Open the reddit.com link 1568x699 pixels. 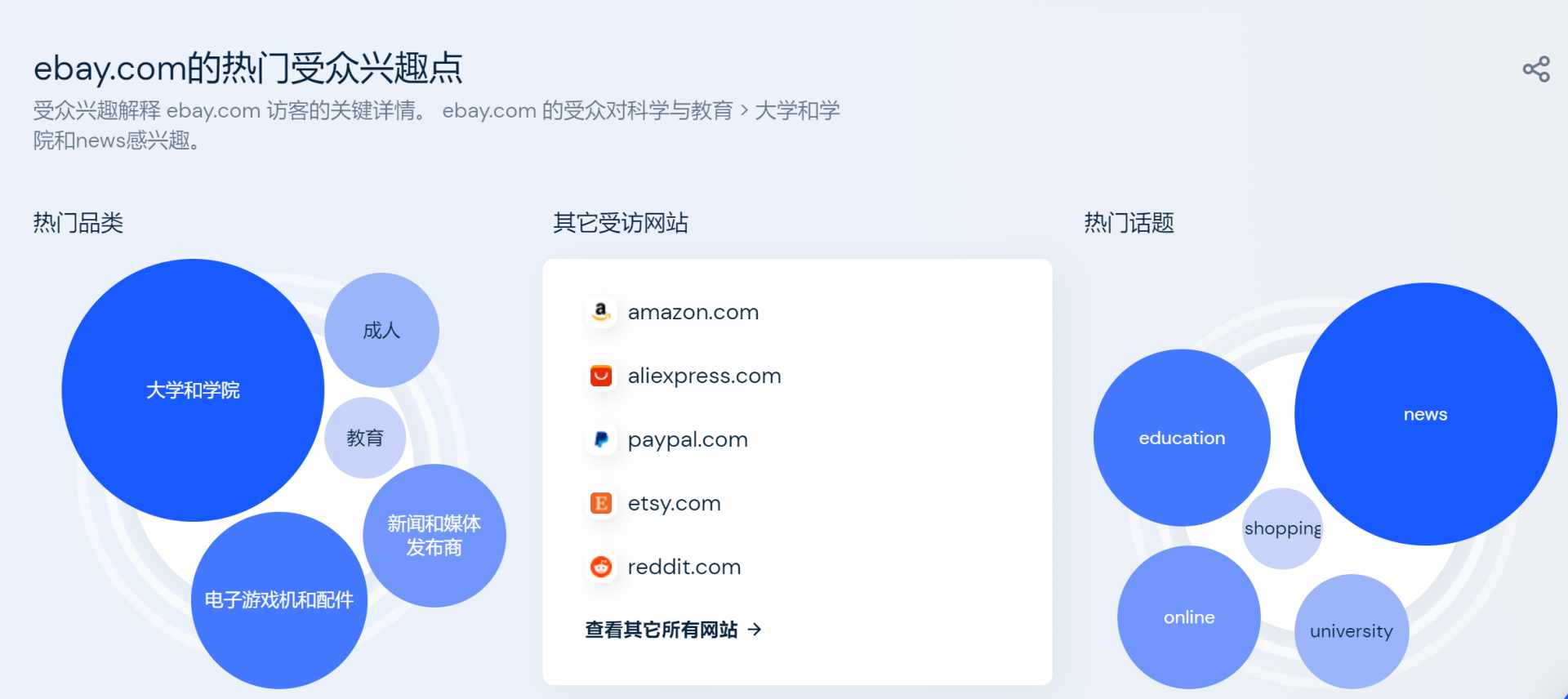pos(684,567)
